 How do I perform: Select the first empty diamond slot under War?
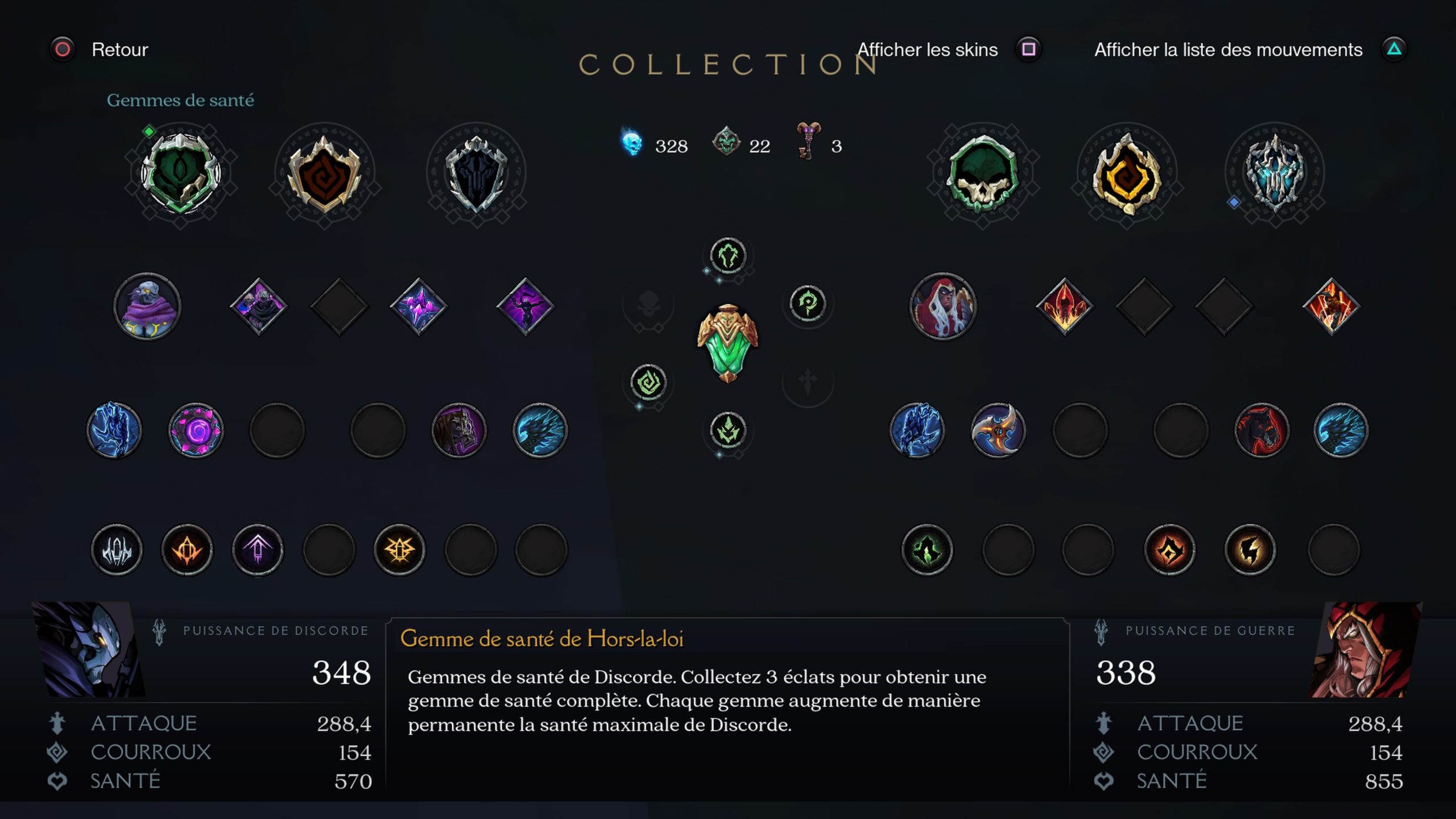pyautogui.click(x=1144, y=307)
